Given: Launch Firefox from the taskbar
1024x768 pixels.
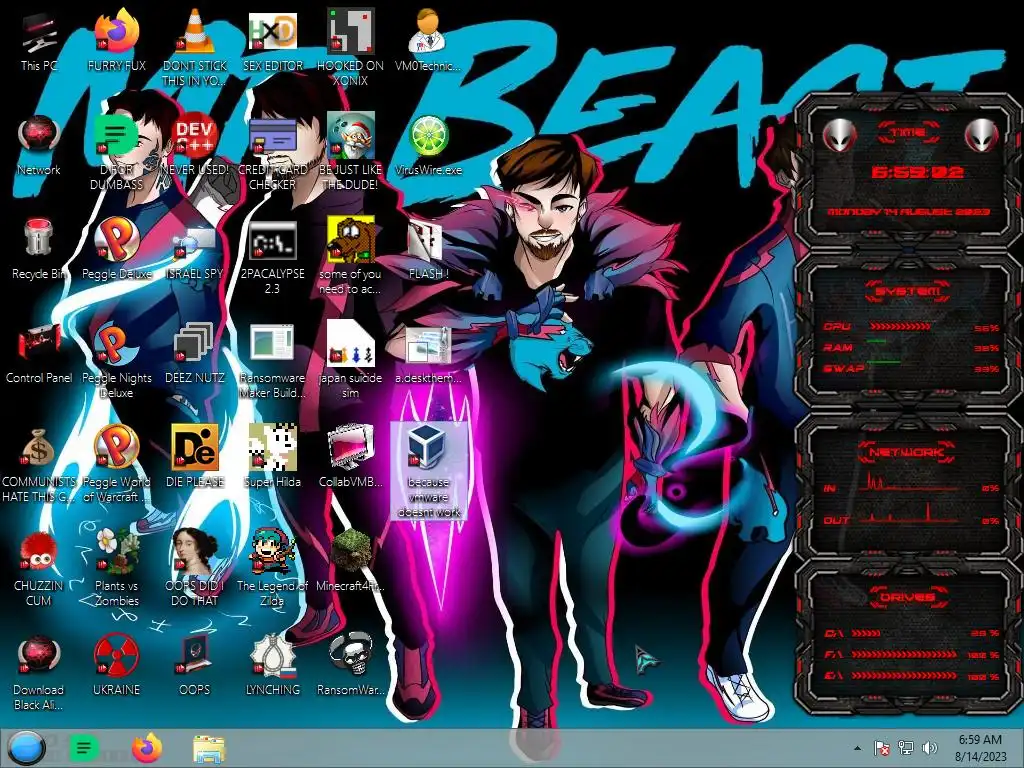Looking at the screenshot, I should pyautogui.click(x=146, y=748).
